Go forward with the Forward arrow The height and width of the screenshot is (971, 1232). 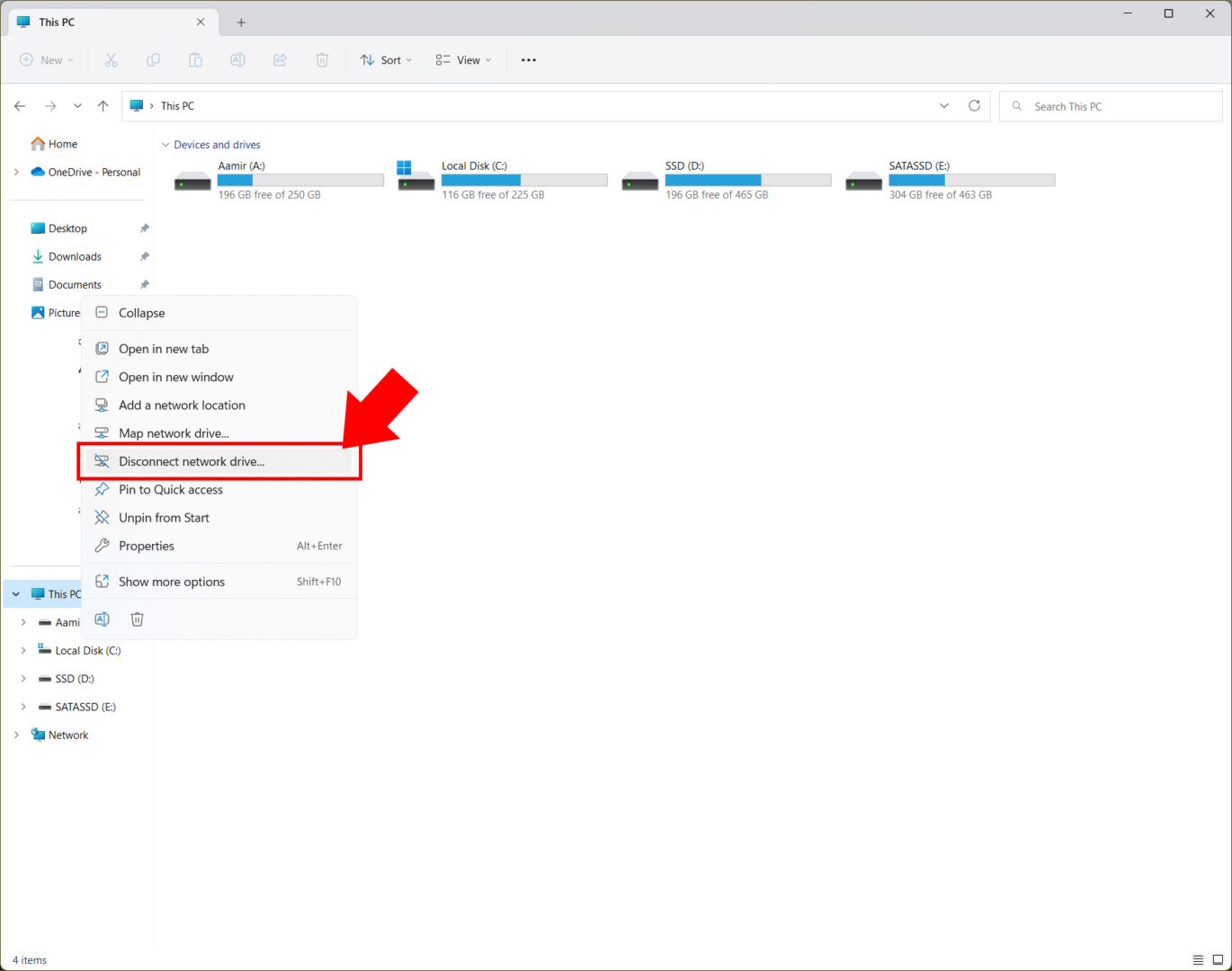point(50,106)
